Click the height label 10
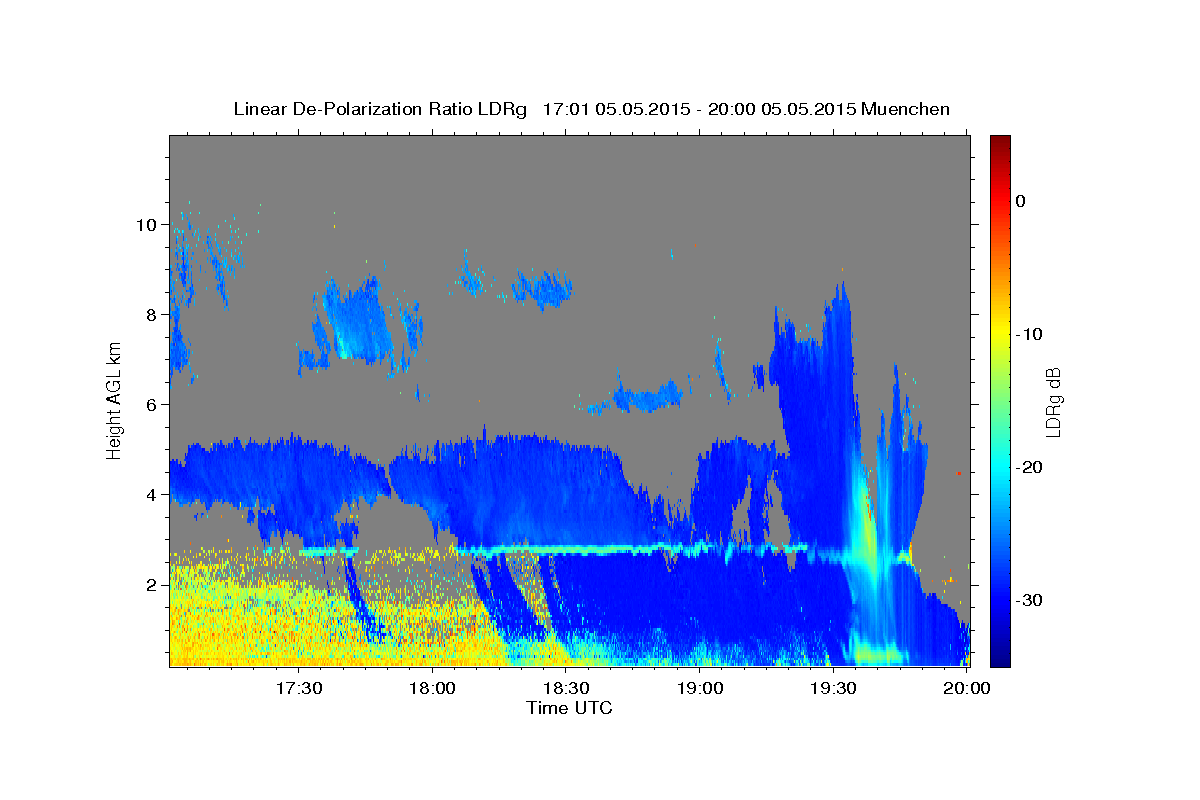 [x=146, y=225]
